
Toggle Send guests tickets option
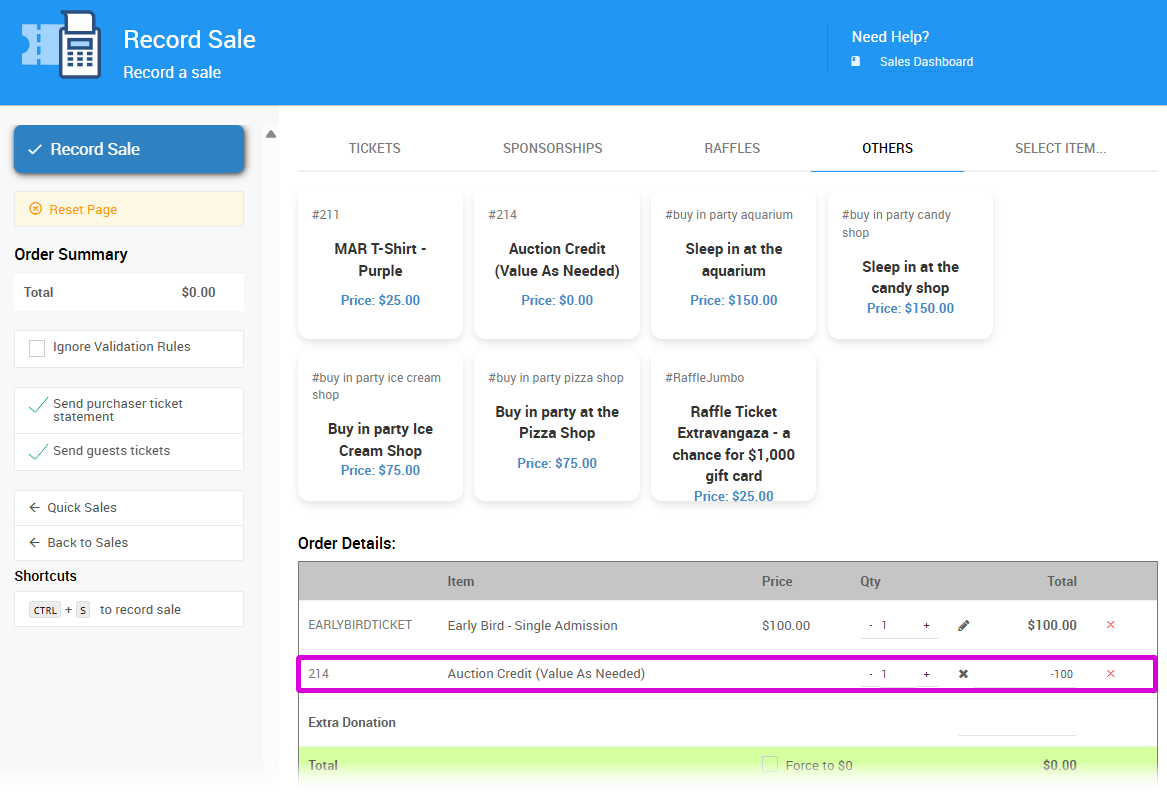pyautogui.click(x=38, y=452)
